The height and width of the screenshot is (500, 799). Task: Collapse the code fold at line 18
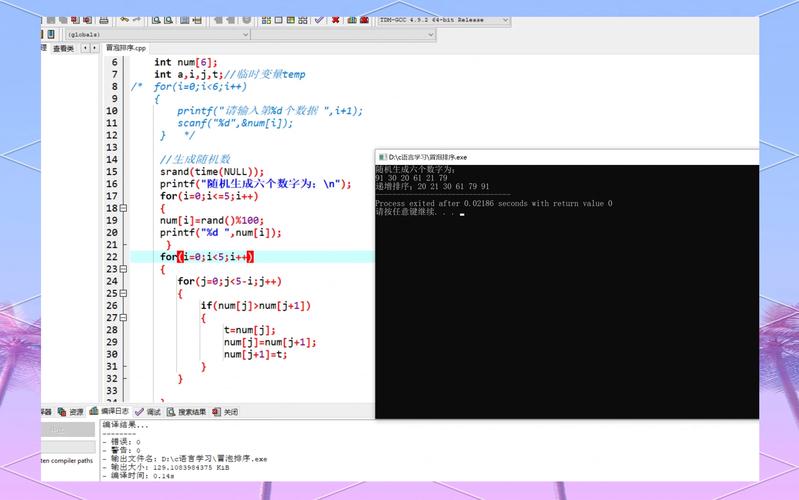click(124, 208)
